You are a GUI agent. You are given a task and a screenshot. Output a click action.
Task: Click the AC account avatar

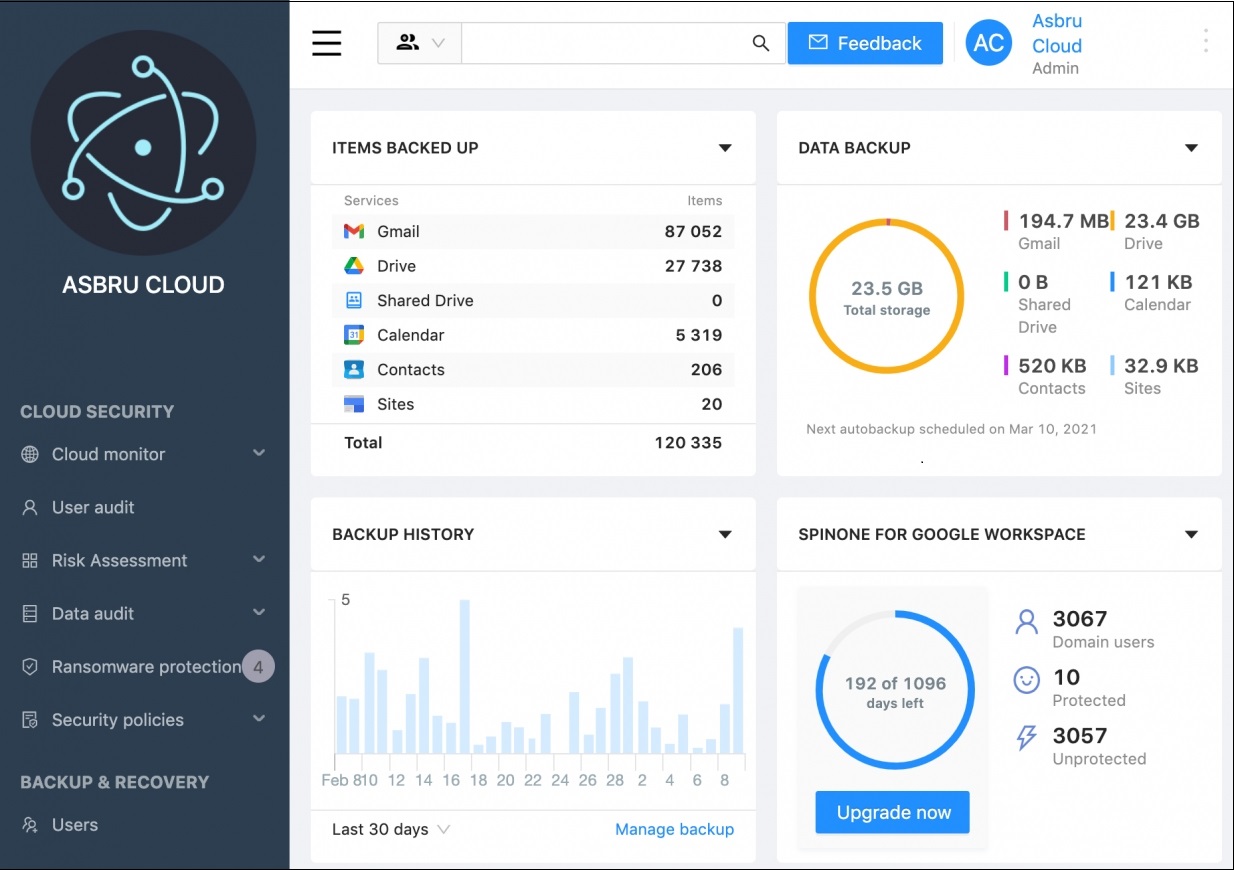pyautogui.click(x=989, y=43)
